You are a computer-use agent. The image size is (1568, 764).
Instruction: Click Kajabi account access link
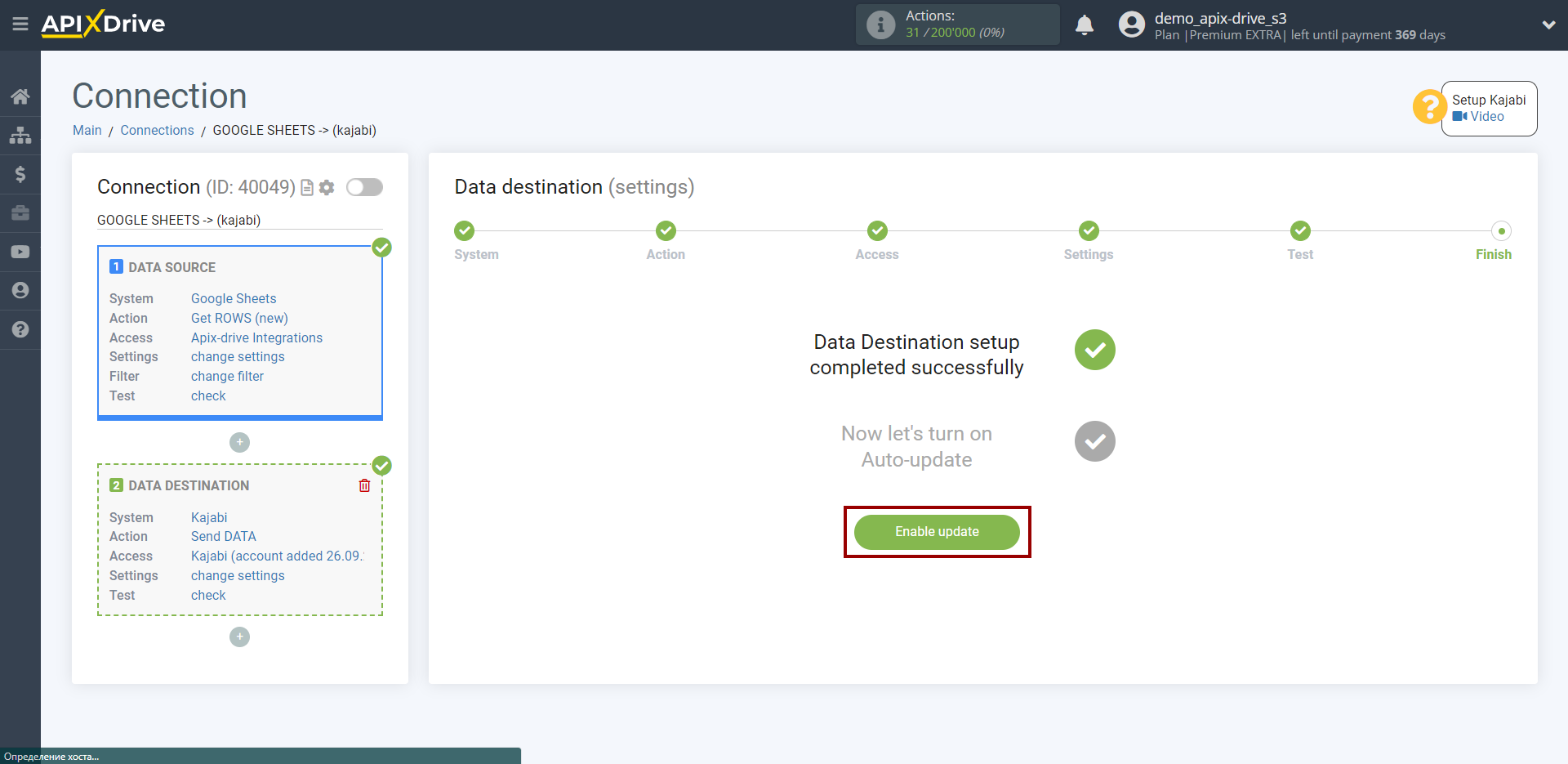click(278, 556)
